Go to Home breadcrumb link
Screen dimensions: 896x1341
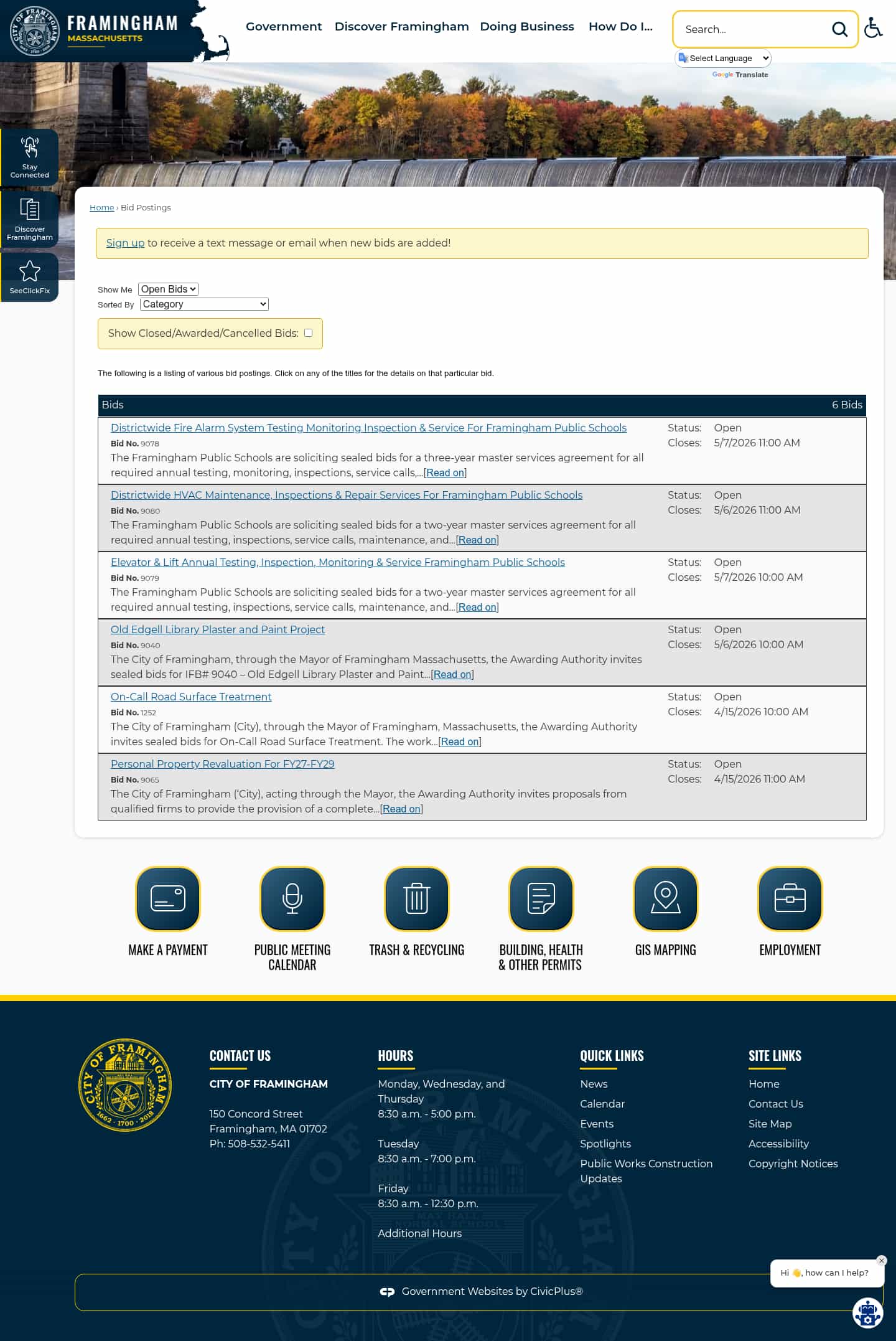[x=102, y=207]
